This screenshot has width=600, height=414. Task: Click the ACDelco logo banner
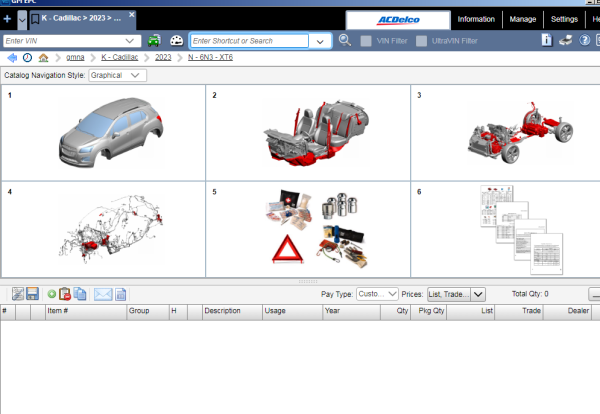(398, 20)
